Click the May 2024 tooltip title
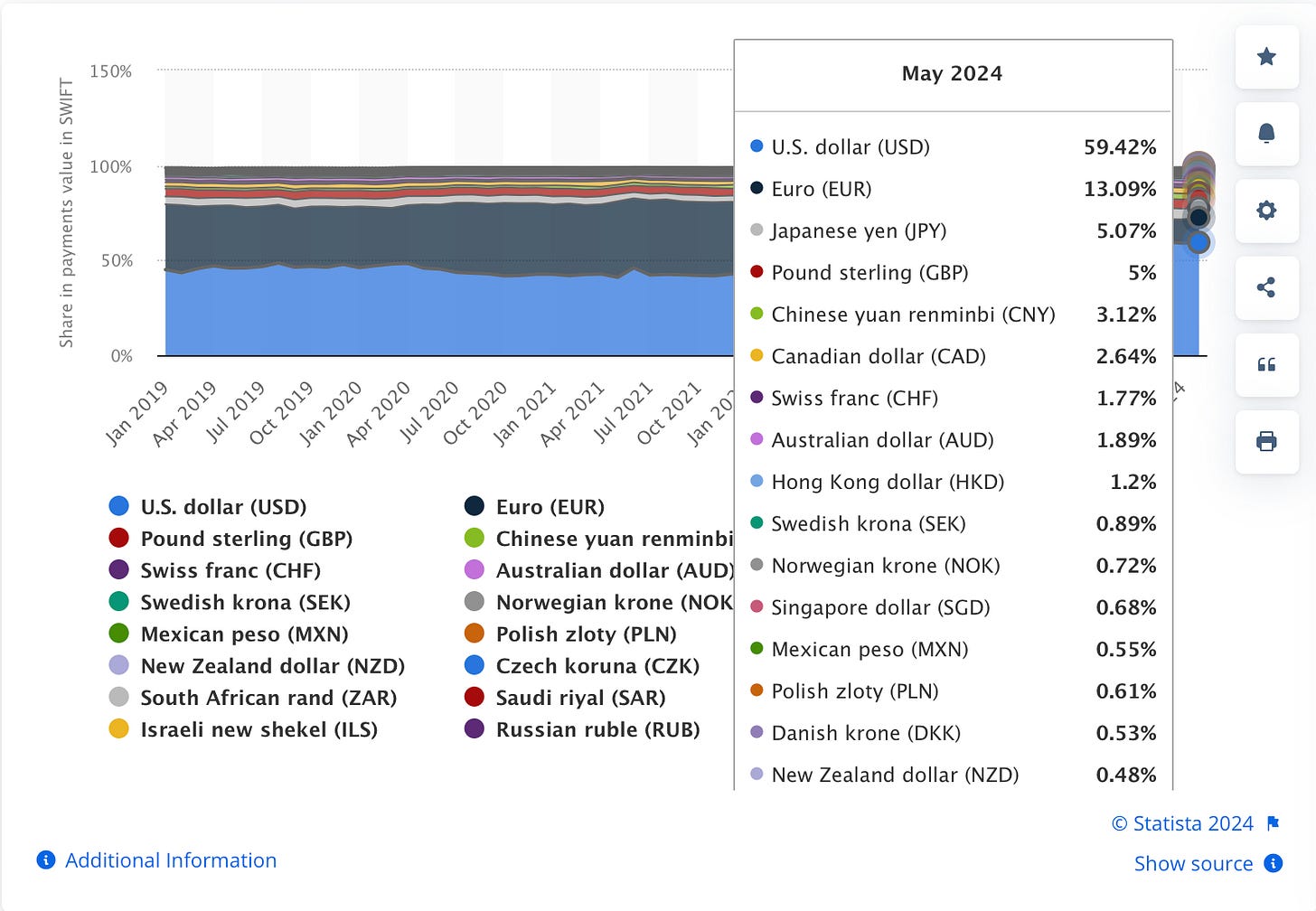The width and height of the screenshot is (1316, 911). click(952, 73)
